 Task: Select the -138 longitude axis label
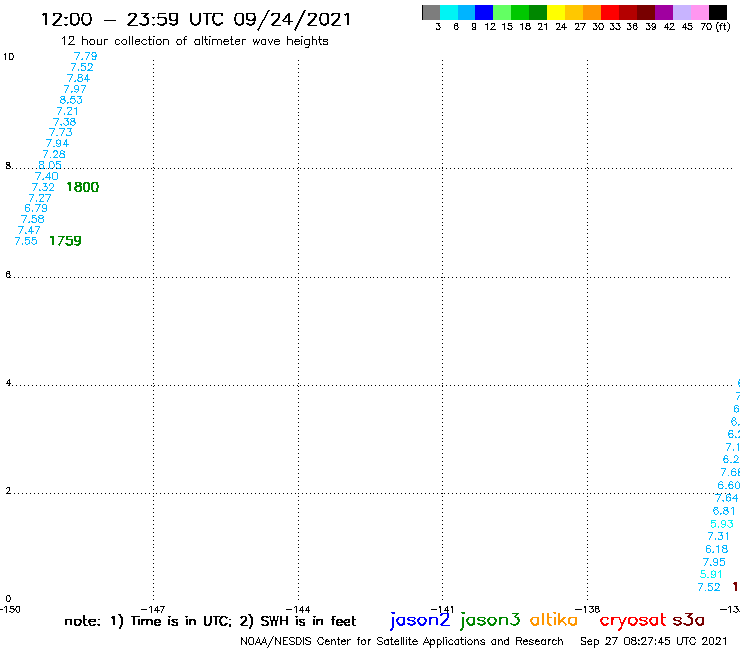coord(588,609)
